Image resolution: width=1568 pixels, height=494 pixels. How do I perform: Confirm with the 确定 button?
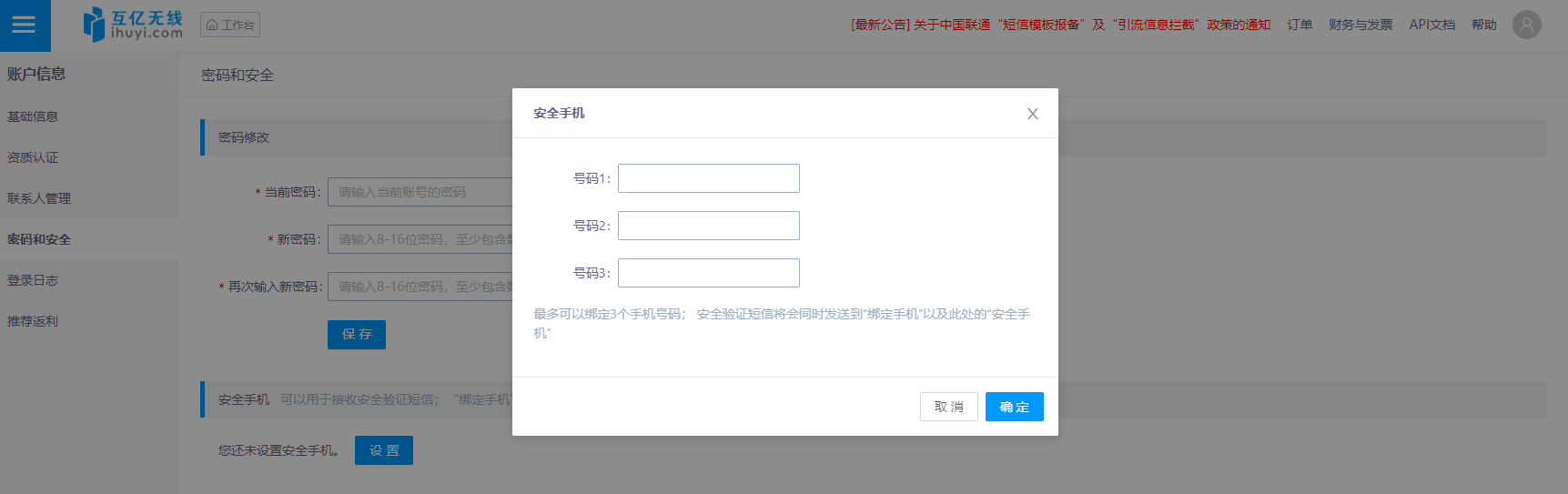(x=1014, y=407)
